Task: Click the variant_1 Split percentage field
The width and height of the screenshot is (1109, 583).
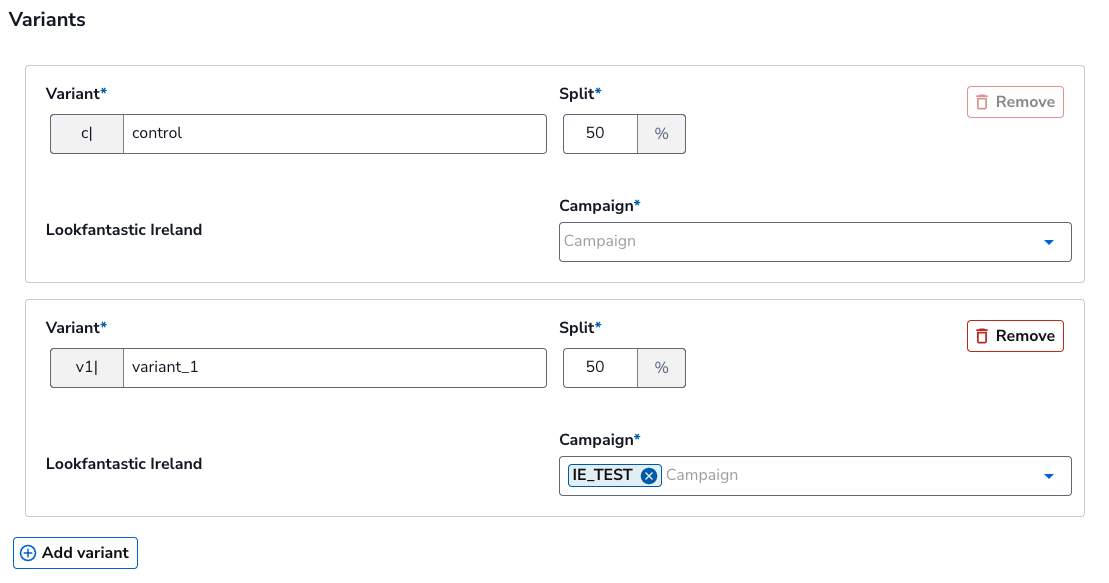Action: [600, 367]
